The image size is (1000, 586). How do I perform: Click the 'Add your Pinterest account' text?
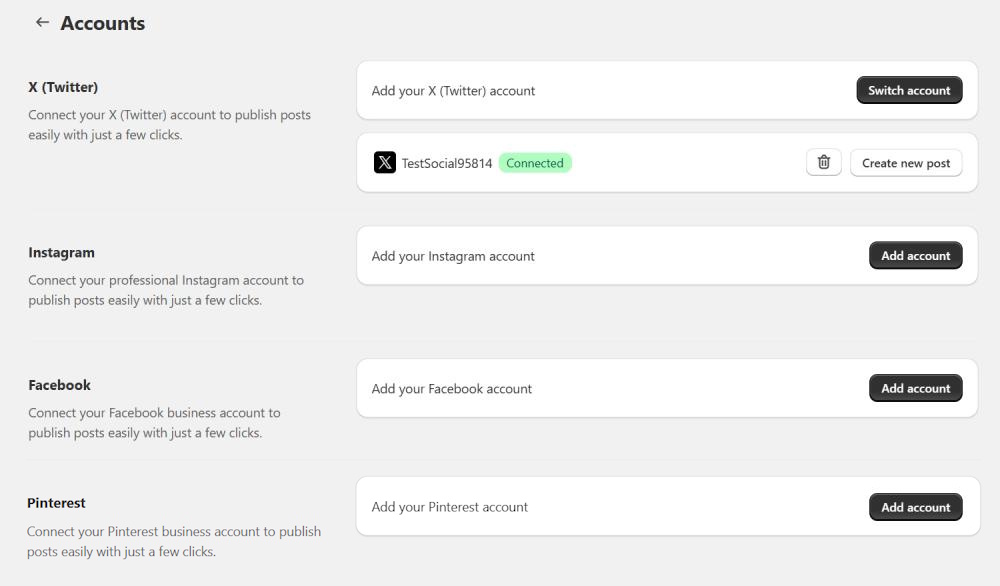450,507
